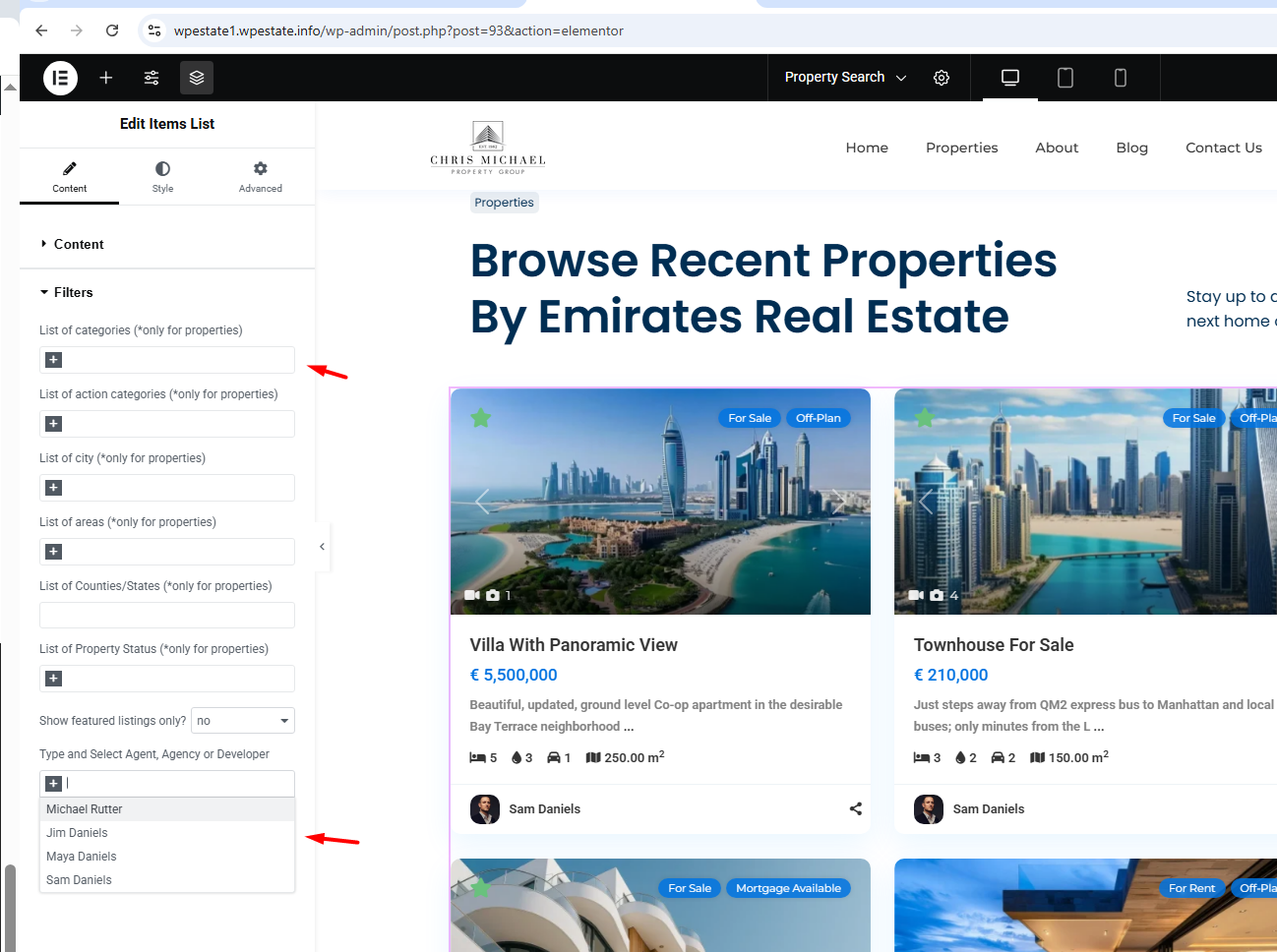This screenshot has width=1277, height=952.
Task: Open Site Settings sliders icon
Action: click(x=152, y=78)
